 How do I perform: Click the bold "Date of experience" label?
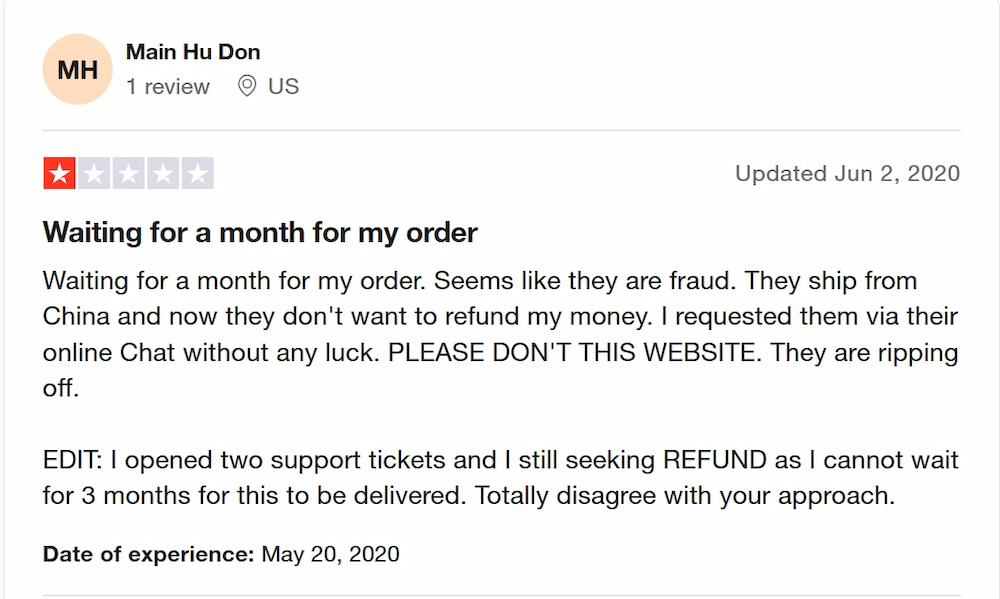(148, 554)
